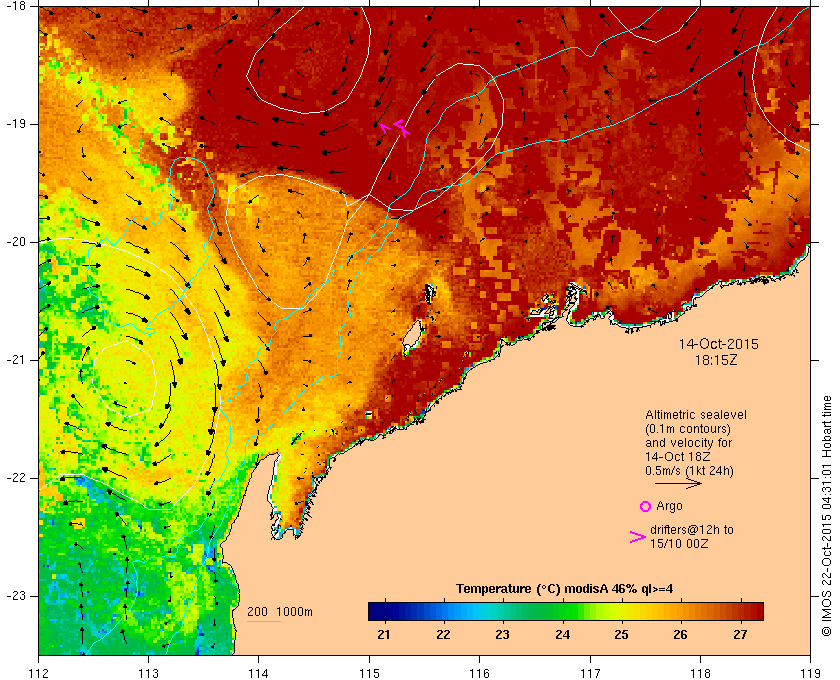Click the cyan 200 1000m isobath legend line
Image resolution: width=840 pixels, height=680 pixels.
(264, 622)
